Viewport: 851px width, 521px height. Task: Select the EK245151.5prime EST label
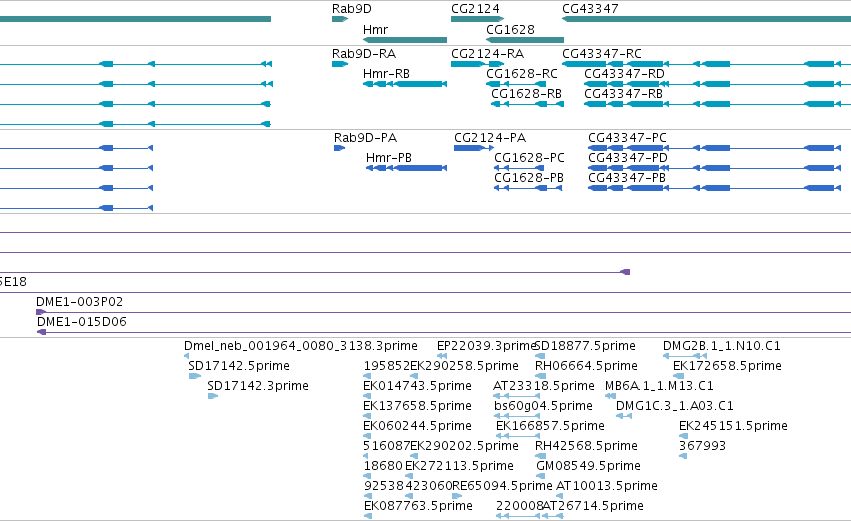(733, 426)
